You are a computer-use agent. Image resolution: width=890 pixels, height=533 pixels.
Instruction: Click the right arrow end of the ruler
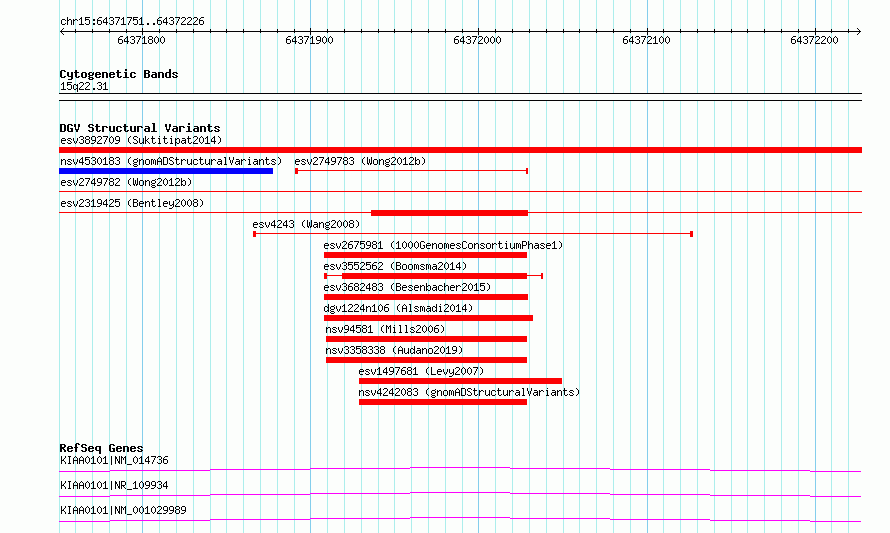(858, 31)
